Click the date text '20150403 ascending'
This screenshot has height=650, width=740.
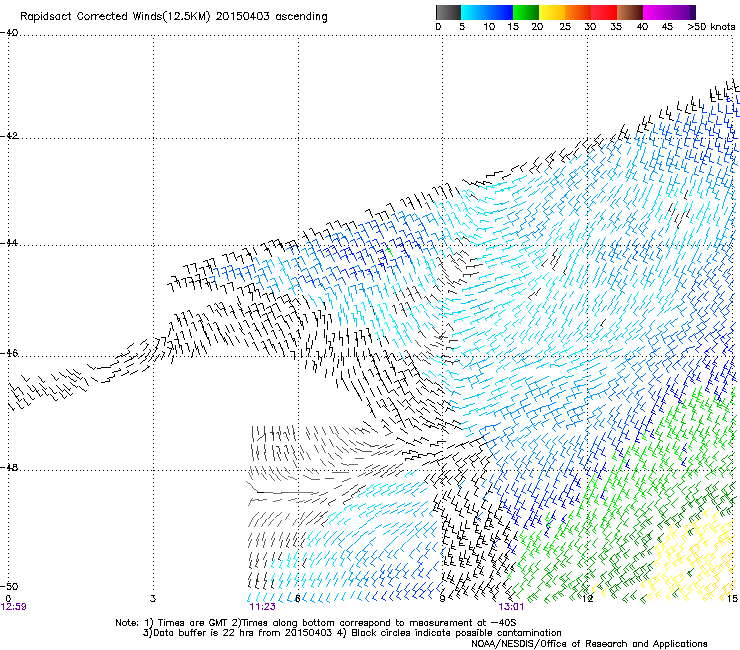[x=271, y=17]
